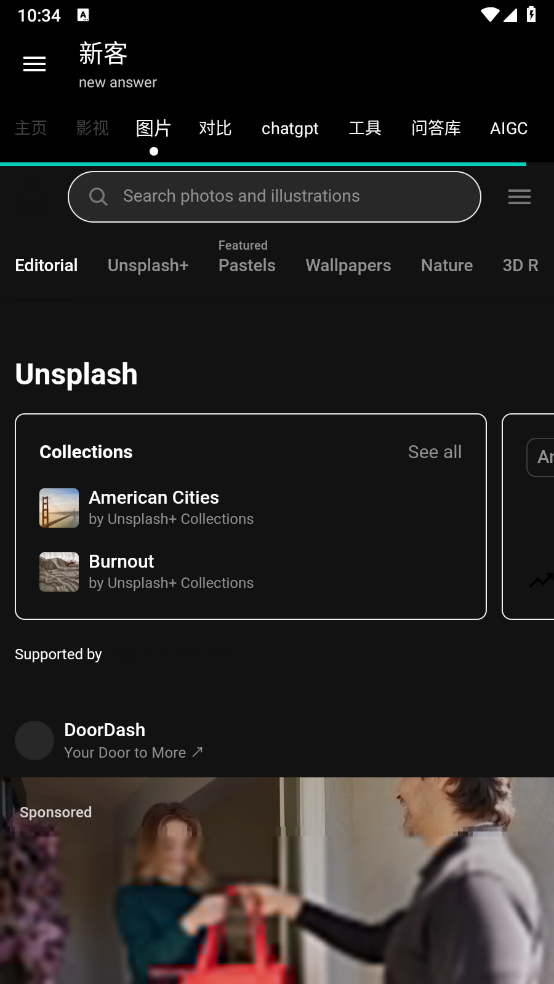554x984 pixels.
Task: Open the trending arrow icon in second card
Action: [x=541, y=581]
